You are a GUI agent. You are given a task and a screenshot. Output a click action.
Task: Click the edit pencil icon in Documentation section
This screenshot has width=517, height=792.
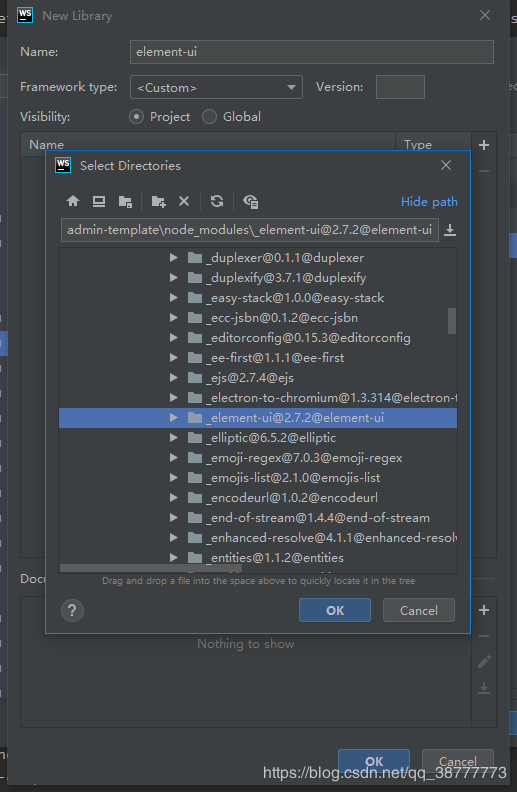tap(484, 661)
